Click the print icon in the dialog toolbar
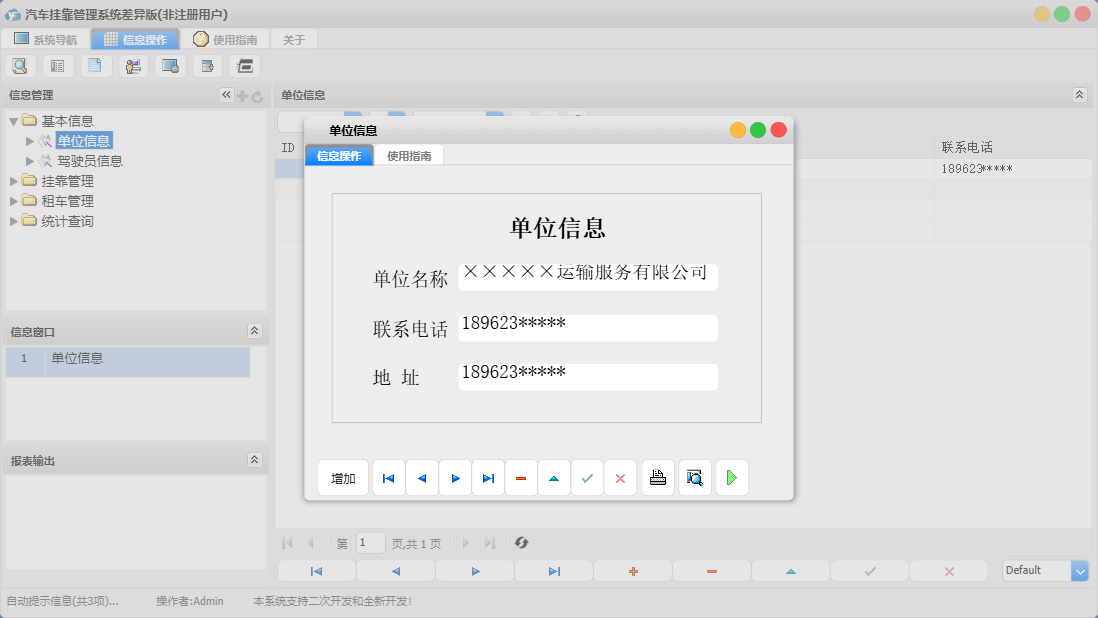This screenshot has height=618, width=1098. point(658,477)
